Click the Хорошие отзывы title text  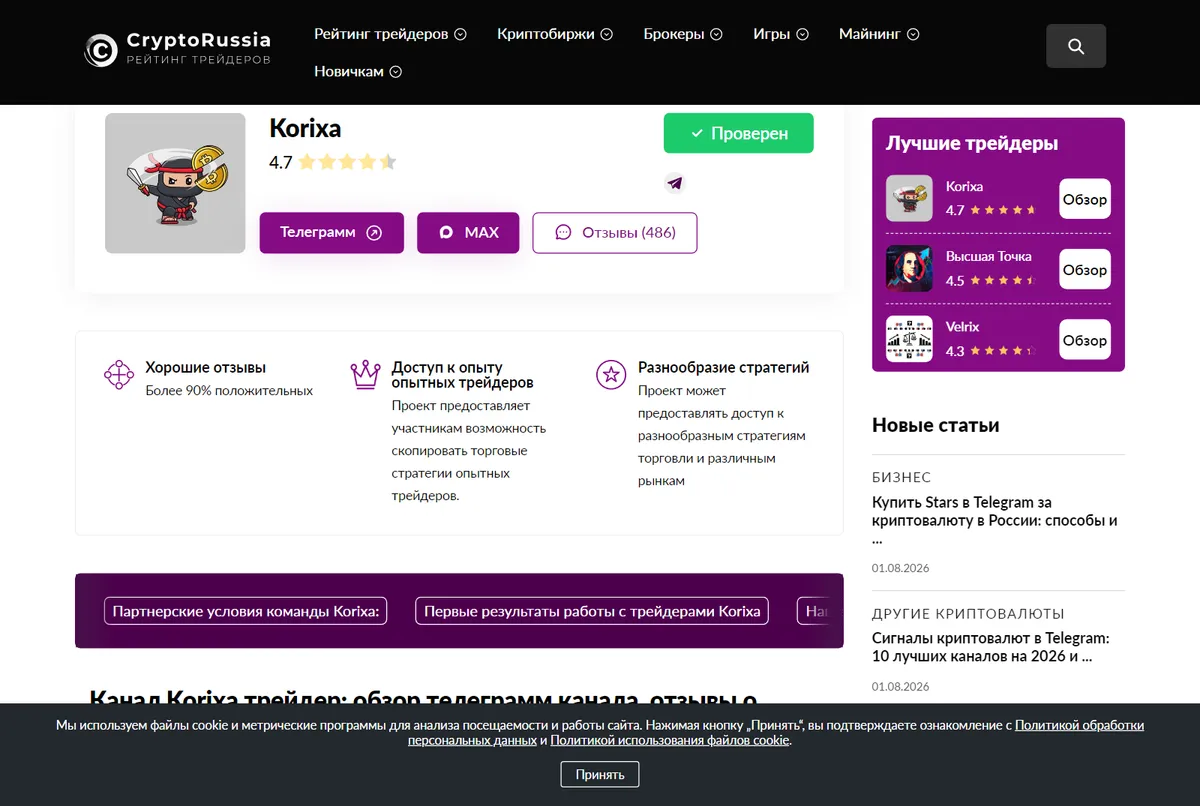pos(206,367)
